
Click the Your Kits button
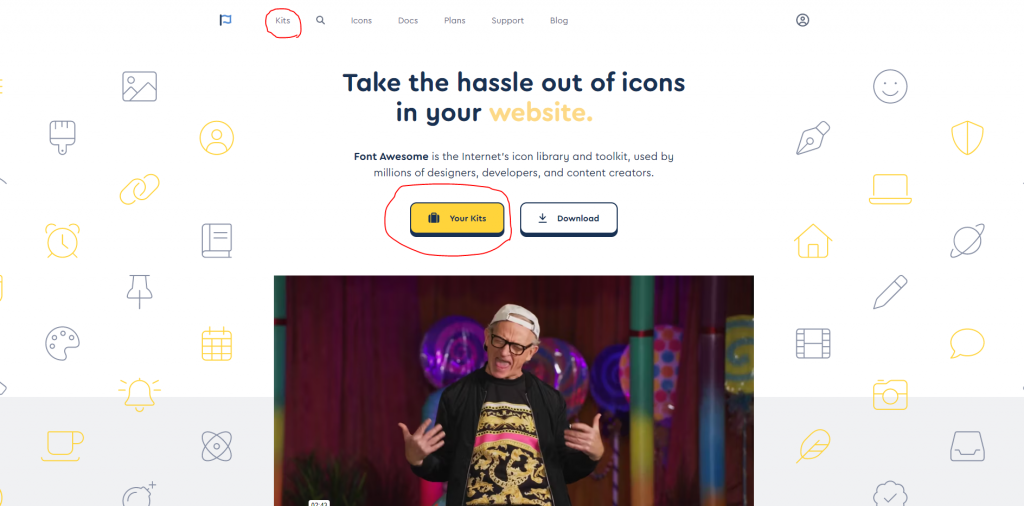(x=457, y=219)
